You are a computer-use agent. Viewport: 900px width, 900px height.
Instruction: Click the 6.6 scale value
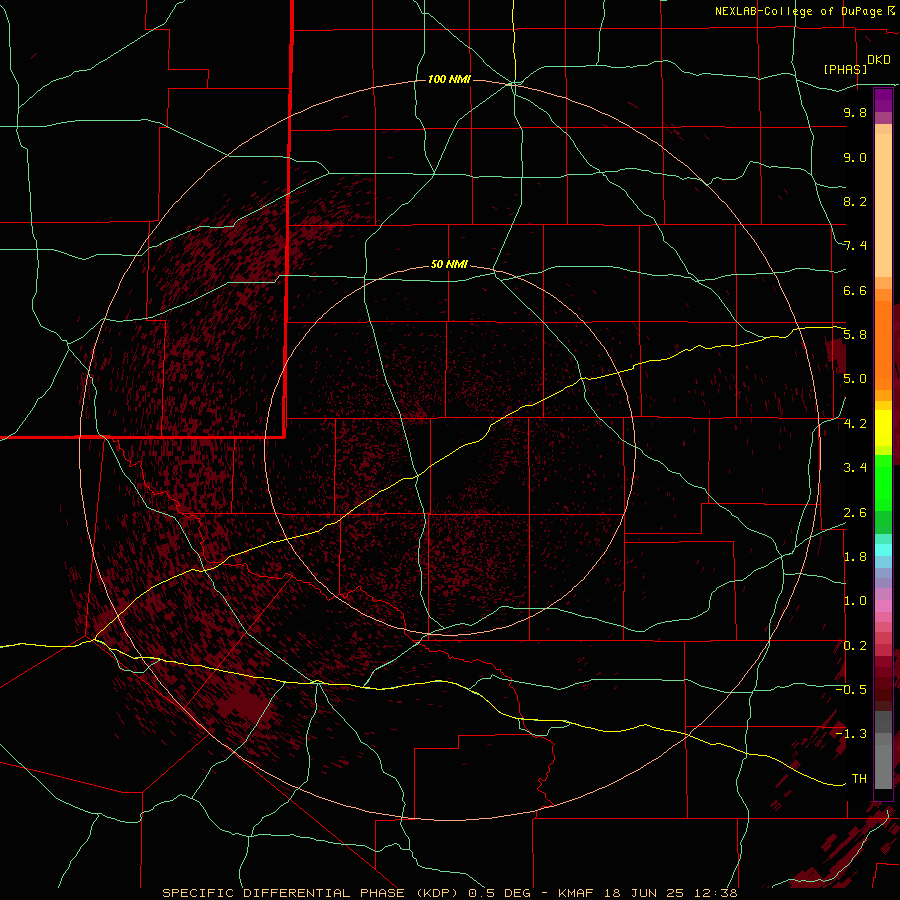[855, 290]
